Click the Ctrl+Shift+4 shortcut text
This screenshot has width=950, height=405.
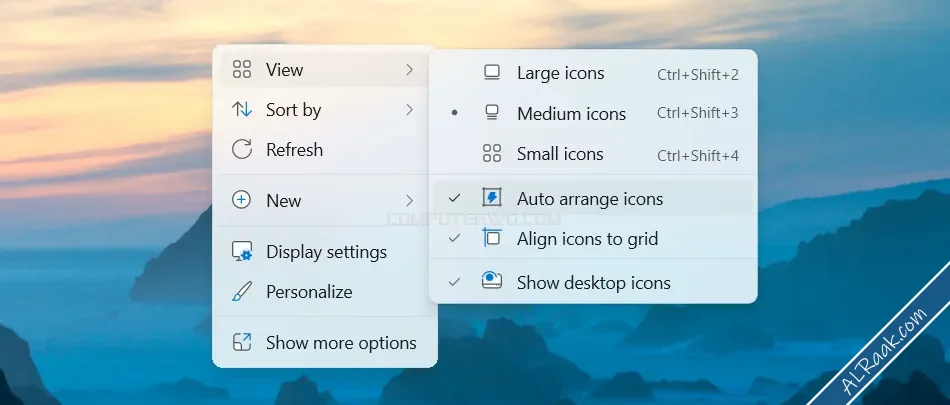point(698,155)
